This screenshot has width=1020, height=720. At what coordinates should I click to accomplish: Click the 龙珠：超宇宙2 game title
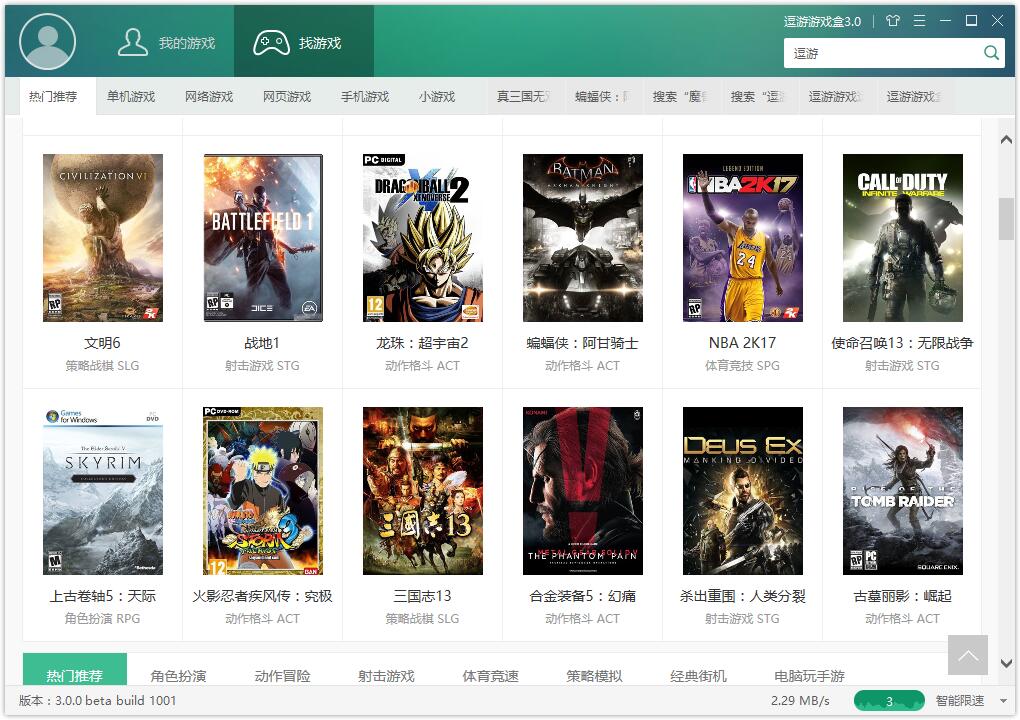[422, 343]
